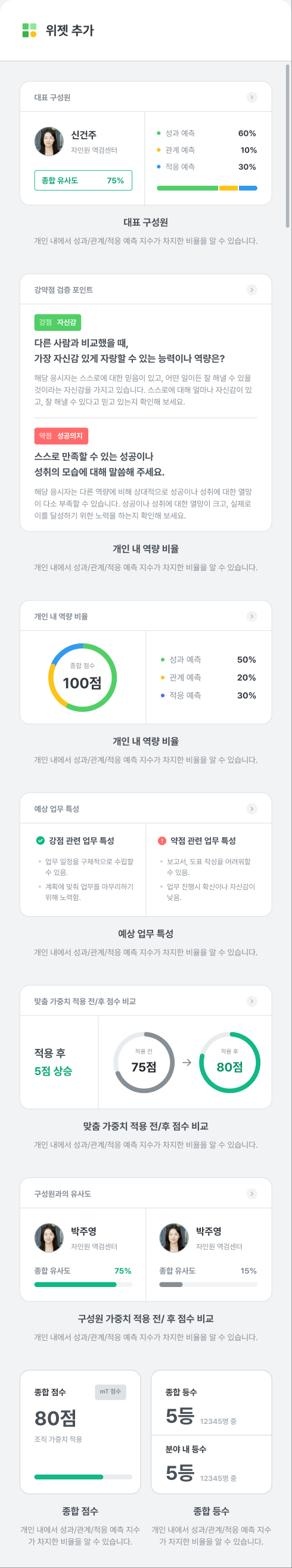Click the green check 강점 관련 icon
Viewport: 292px width, 1568px height.
(x=41, y=841)
